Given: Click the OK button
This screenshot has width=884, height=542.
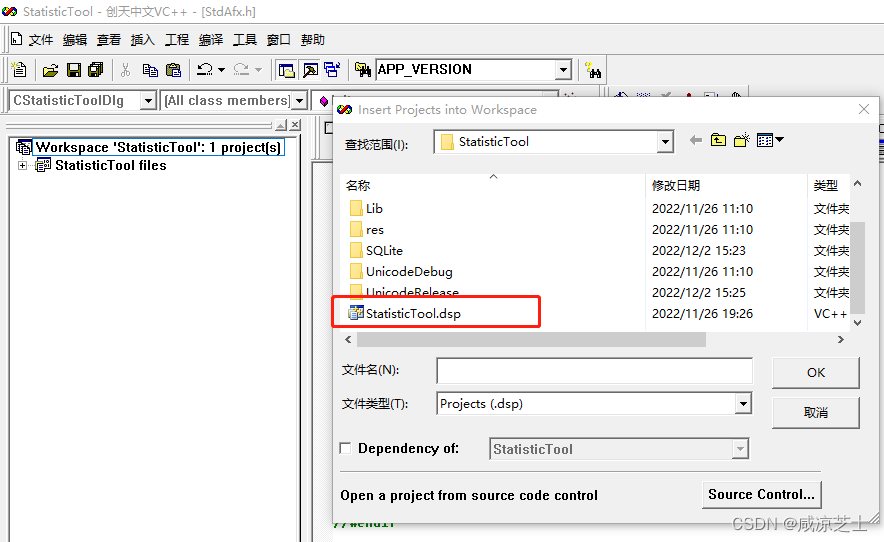Looking at the screenshot, I should [815, 372].
